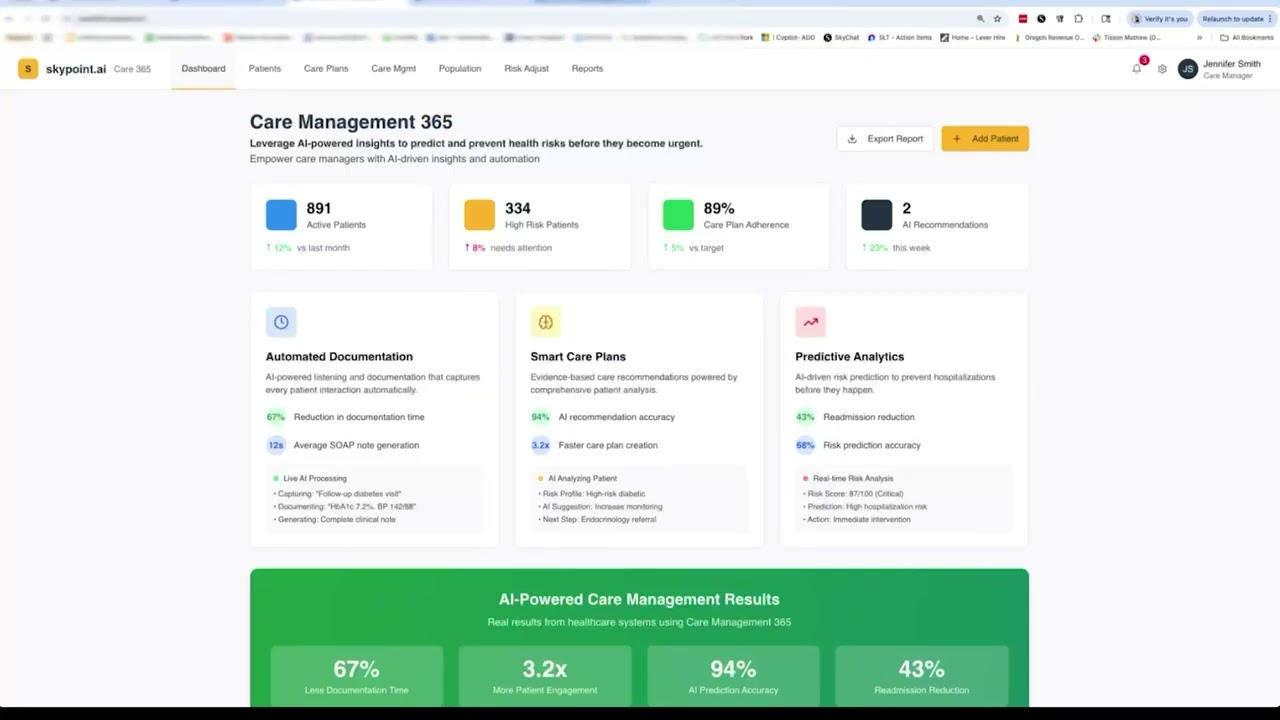Click the browser zoom magnifier icon

(980, 19)
